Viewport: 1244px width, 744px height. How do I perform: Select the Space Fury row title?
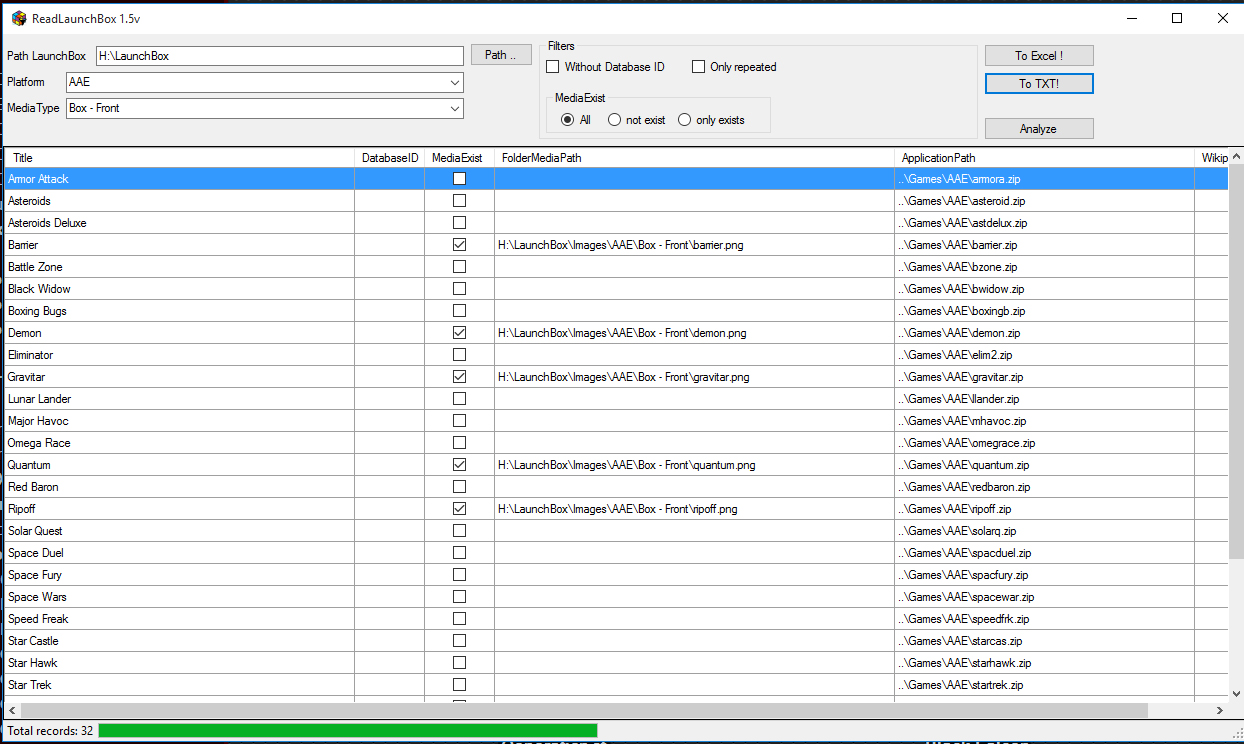[x=35, y=575]
